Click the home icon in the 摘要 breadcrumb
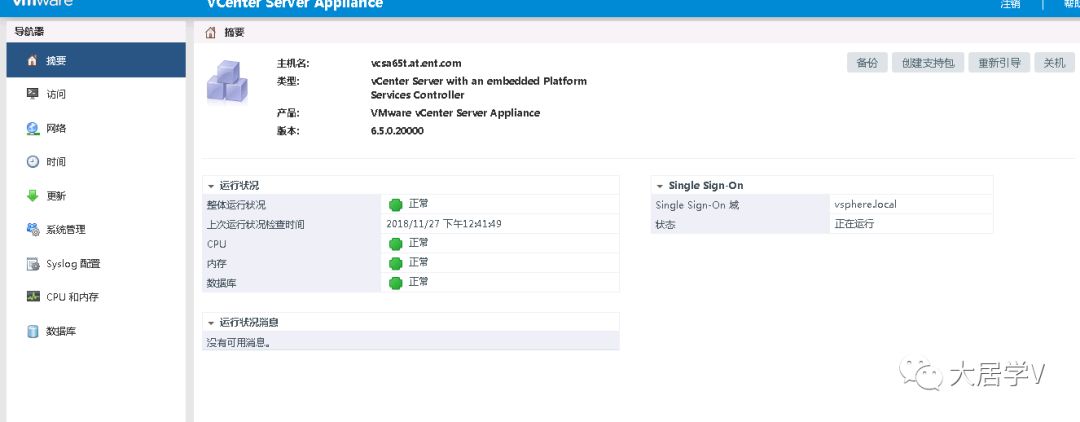Image resolution: width=1080 pixels, height=422 pixels. pos(211,32)
